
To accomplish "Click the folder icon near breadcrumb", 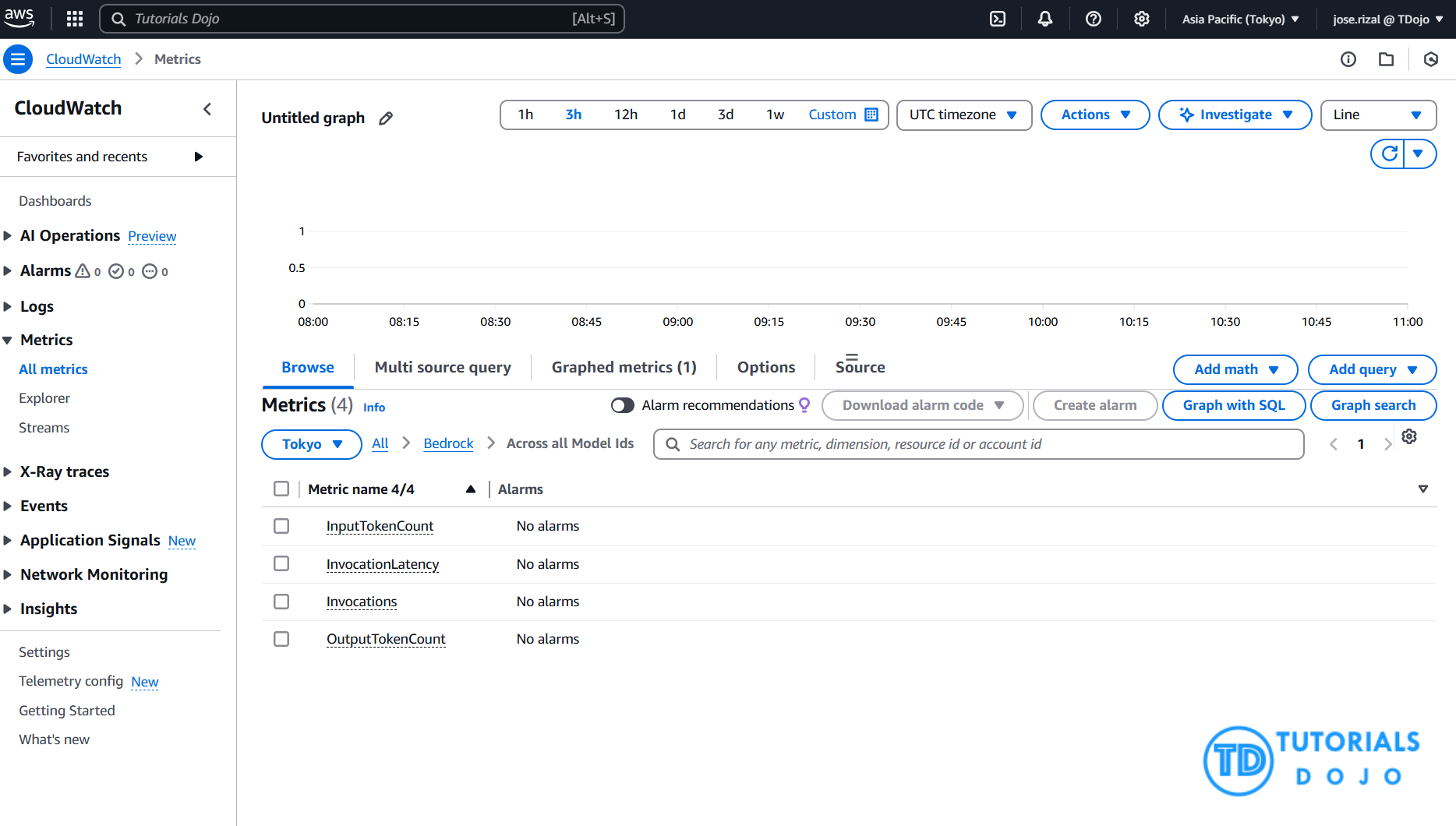I will pyautogui.click(x=1387, y=59).
